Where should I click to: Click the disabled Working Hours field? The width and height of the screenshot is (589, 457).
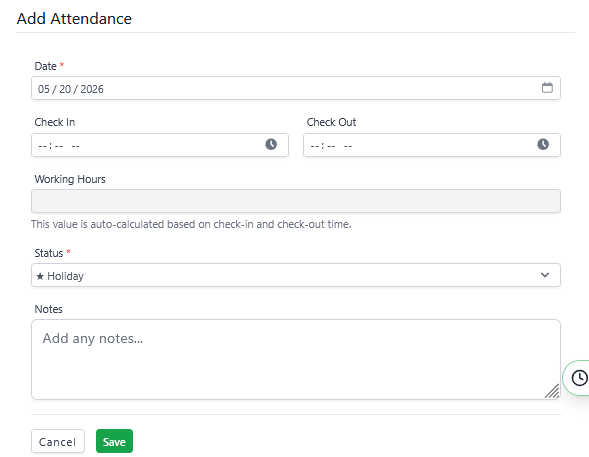click(296, 201)
